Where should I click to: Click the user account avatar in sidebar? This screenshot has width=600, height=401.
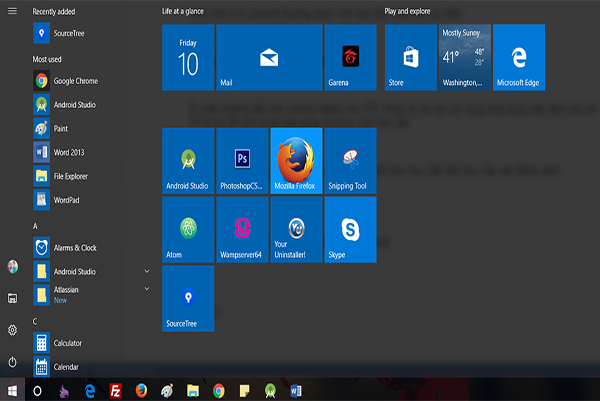click(13, 266)
